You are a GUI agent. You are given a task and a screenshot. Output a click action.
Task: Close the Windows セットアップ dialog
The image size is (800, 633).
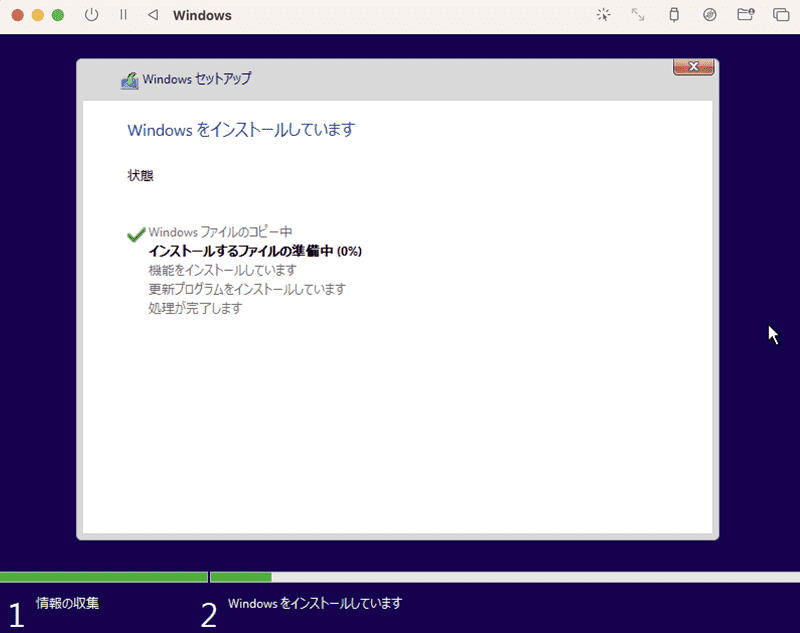(x=693, y=67)
